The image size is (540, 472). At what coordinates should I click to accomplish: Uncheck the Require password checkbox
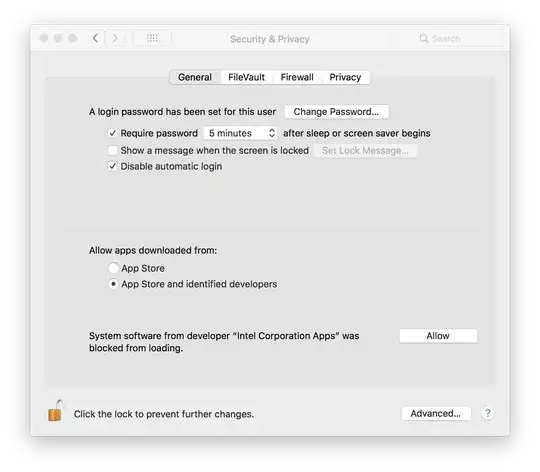click(x=113, y=133)
